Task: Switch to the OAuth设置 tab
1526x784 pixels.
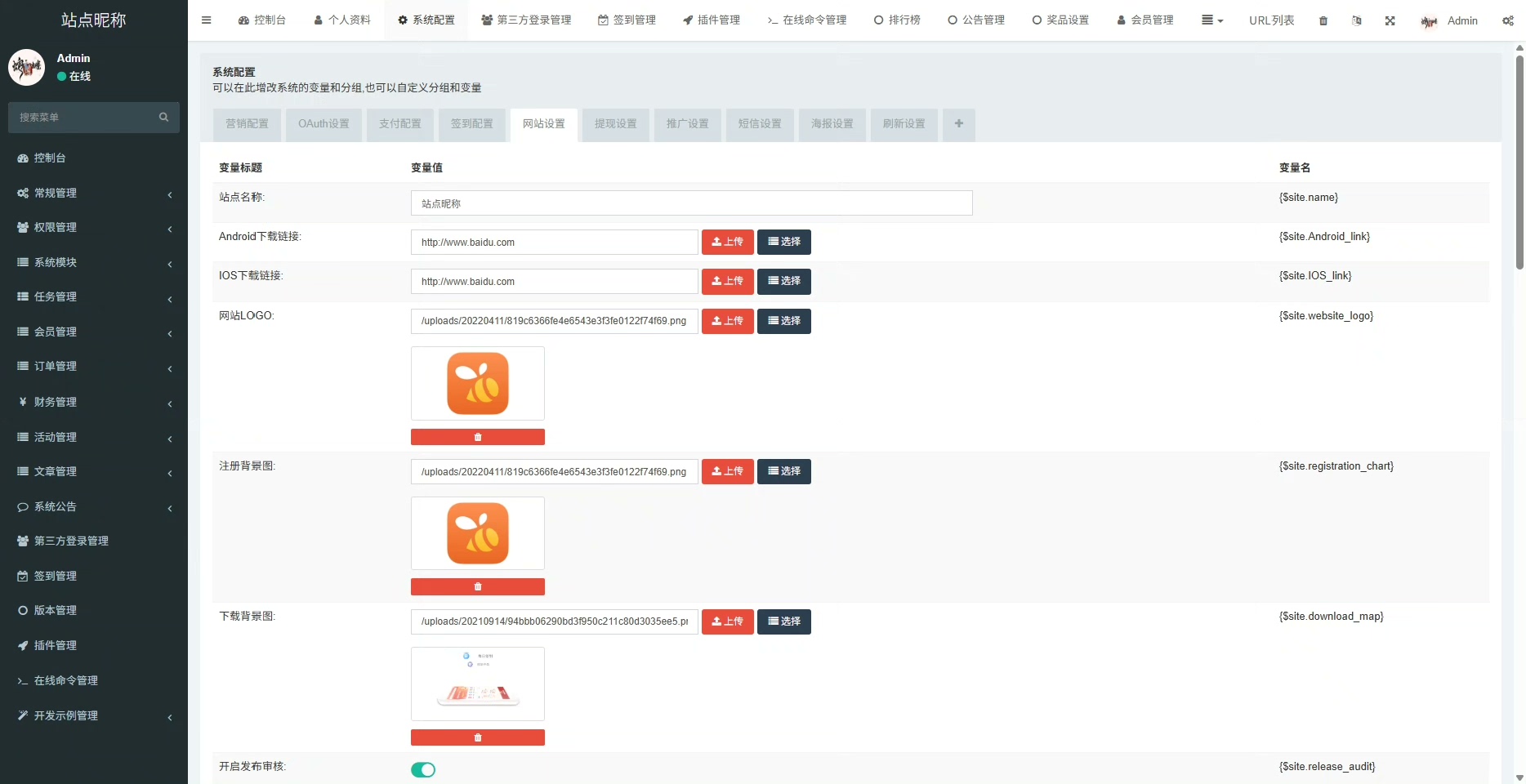Action: coord(323,124)
